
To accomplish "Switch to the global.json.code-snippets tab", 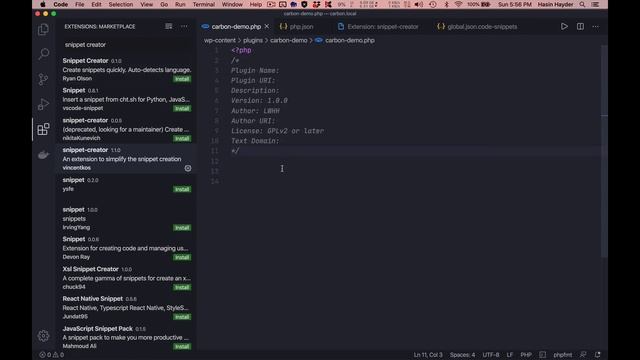I will coord(477,27).
